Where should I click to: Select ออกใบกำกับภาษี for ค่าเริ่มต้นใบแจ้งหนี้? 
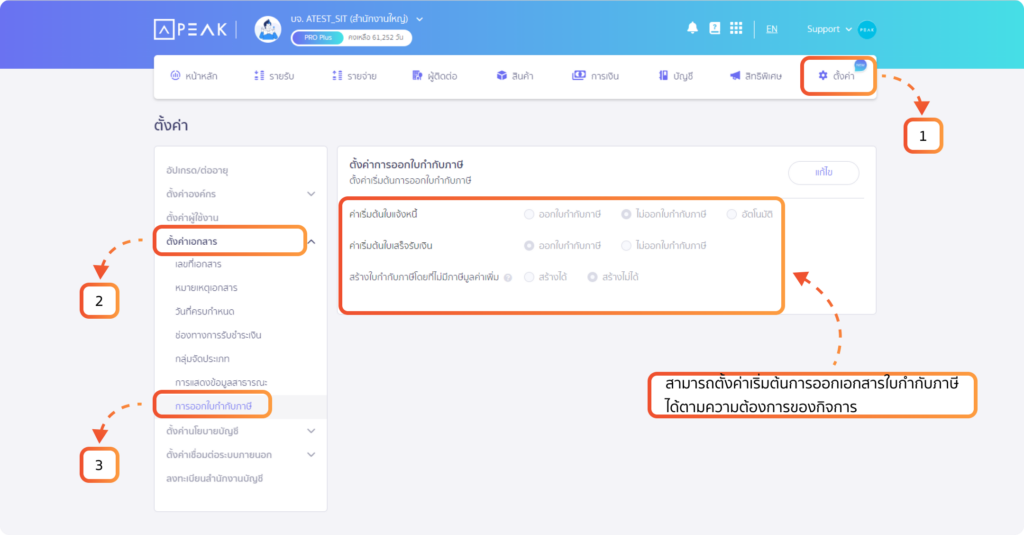[529, 214]
